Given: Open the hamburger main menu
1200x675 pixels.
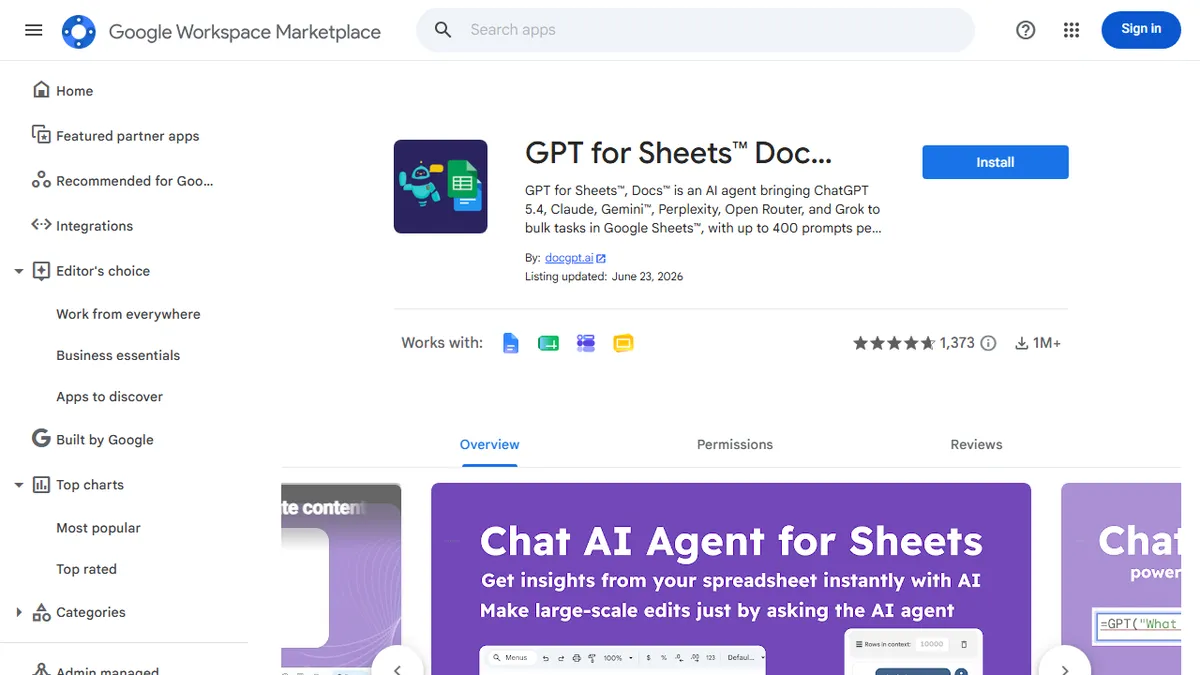Looking at the screenshot, I should 34,30.
